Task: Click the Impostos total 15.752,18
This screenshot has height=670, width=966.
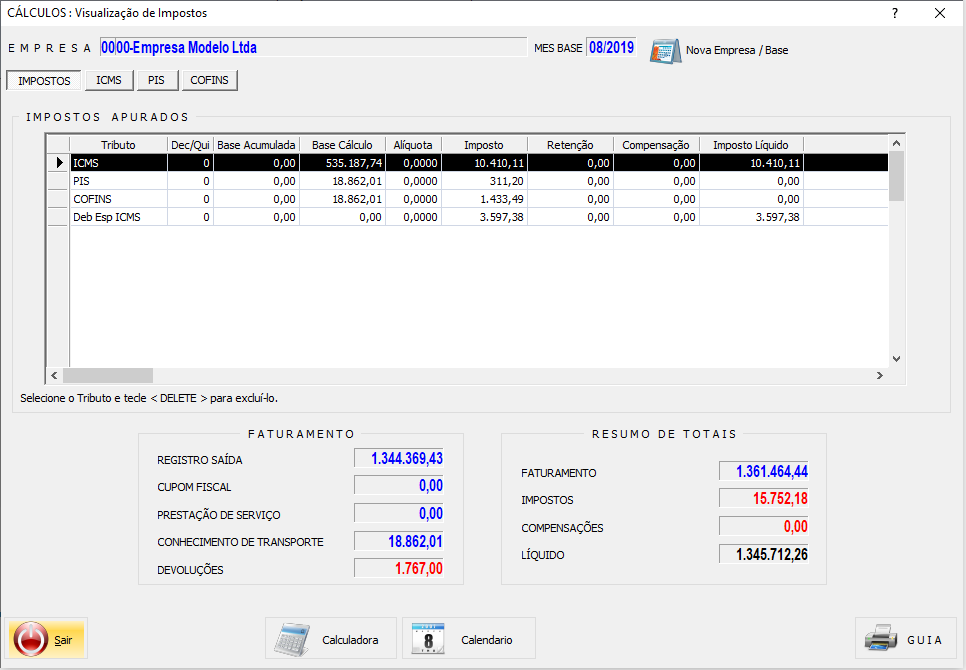Action: coord(763,498)
